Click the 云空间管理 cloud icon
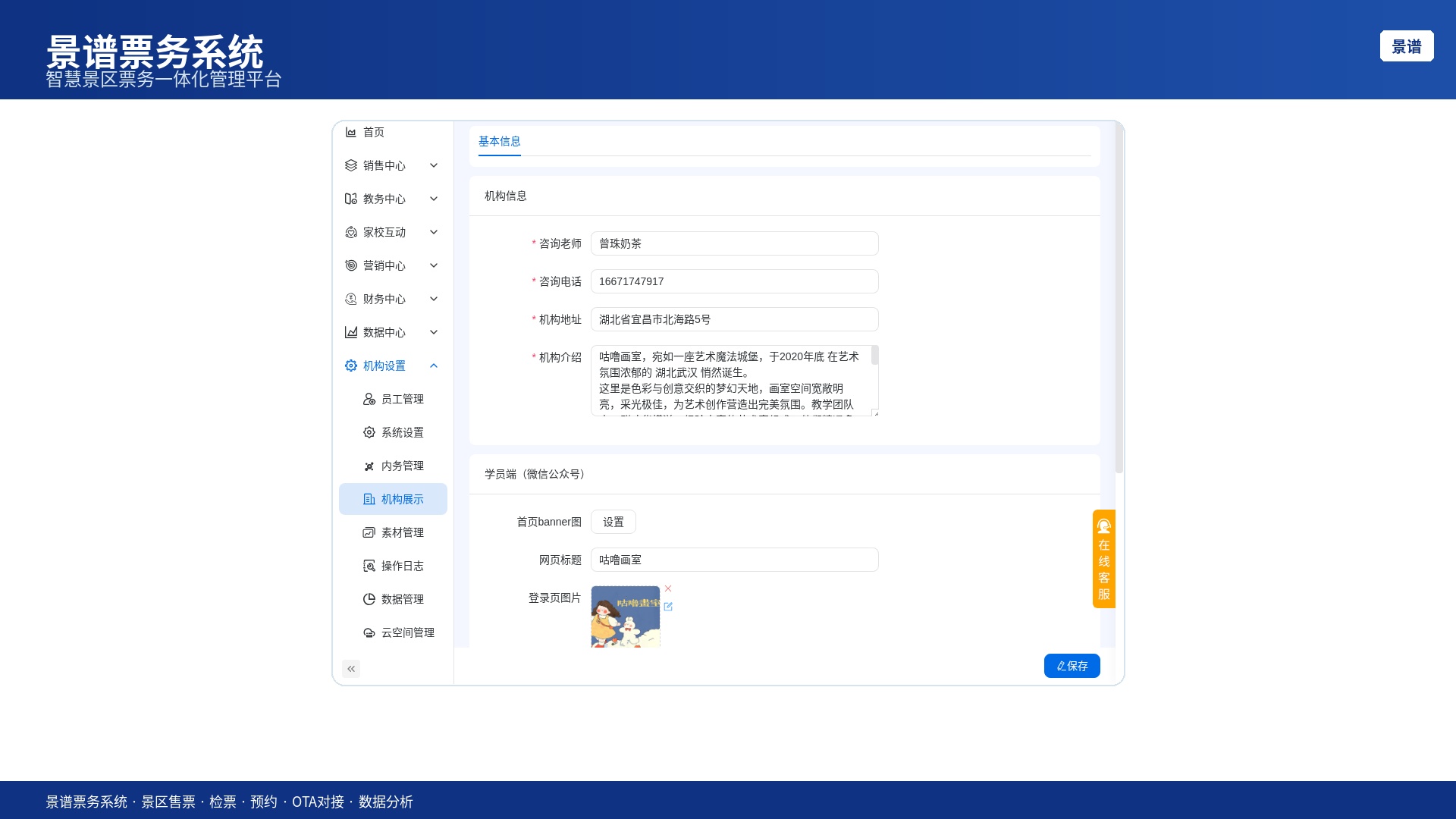The width and height of the screenshot is (1456, 819). [369, 632]
